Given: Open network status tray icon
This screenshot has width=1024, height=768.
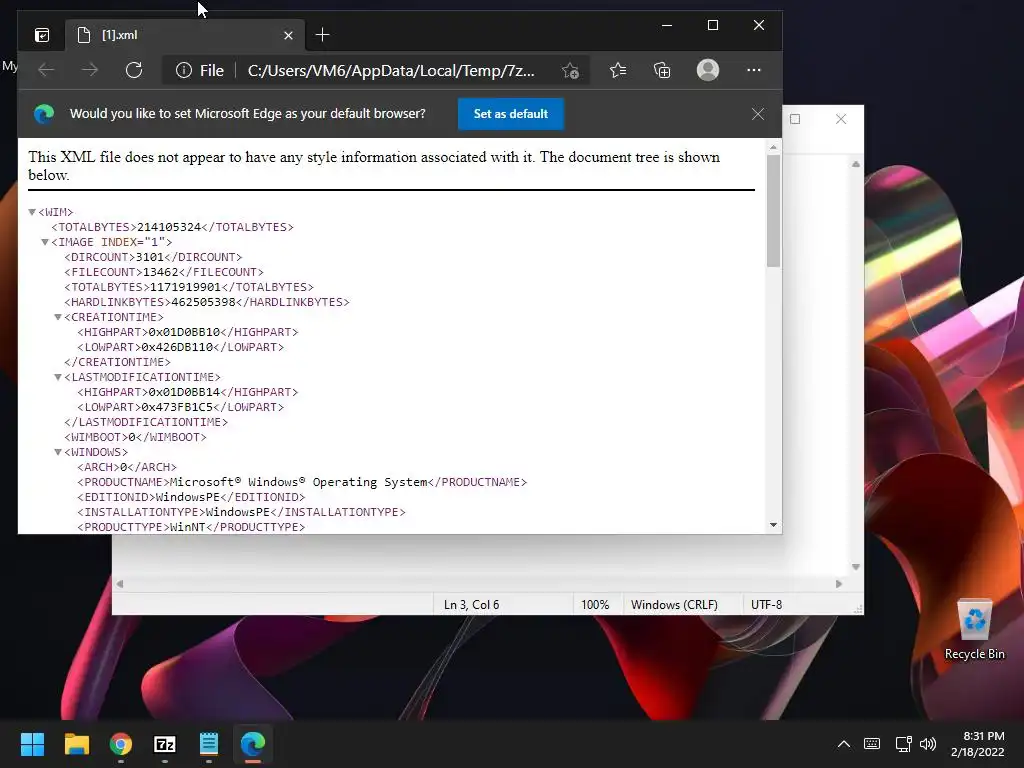Looking at the screenshot, I should (x=903, y=744).
